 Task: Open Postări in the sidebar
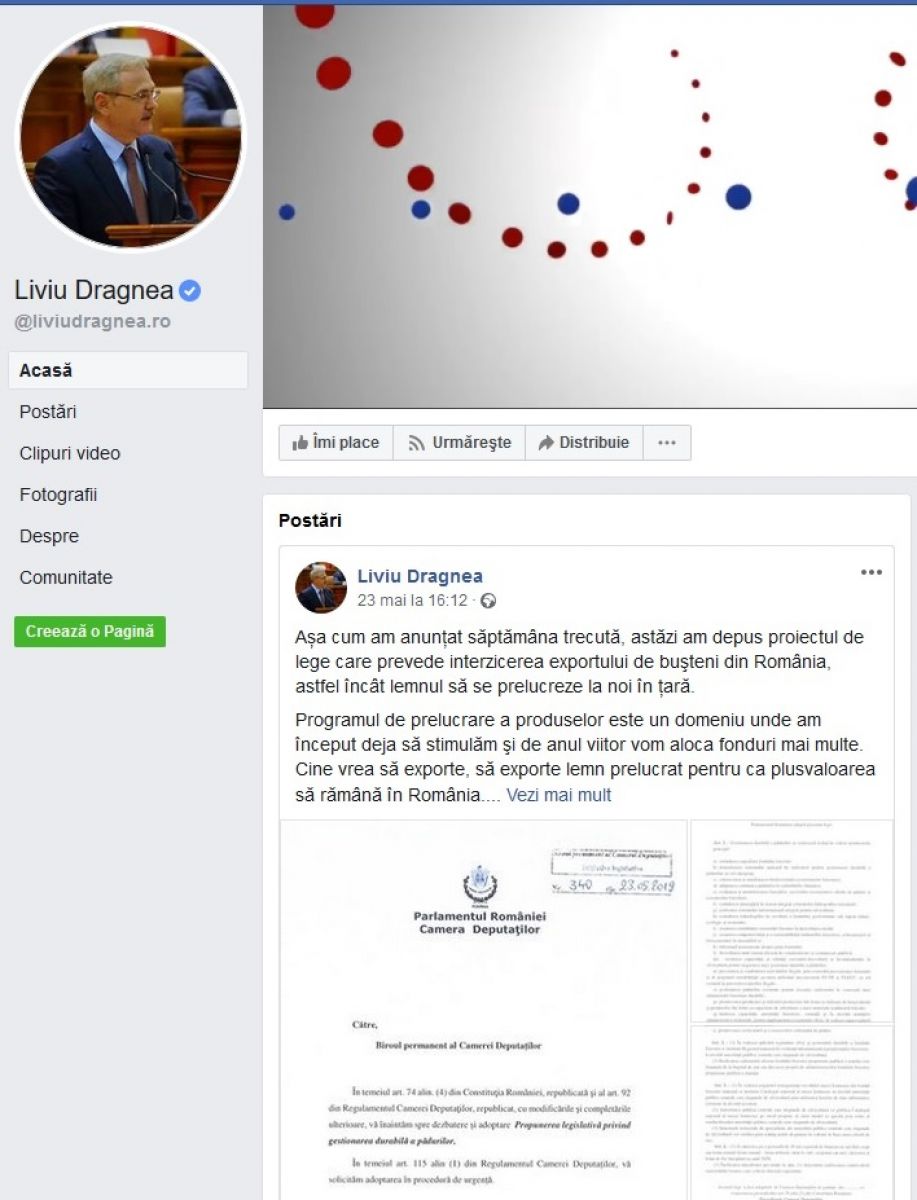pyautogui.click(x=48, y=412)
